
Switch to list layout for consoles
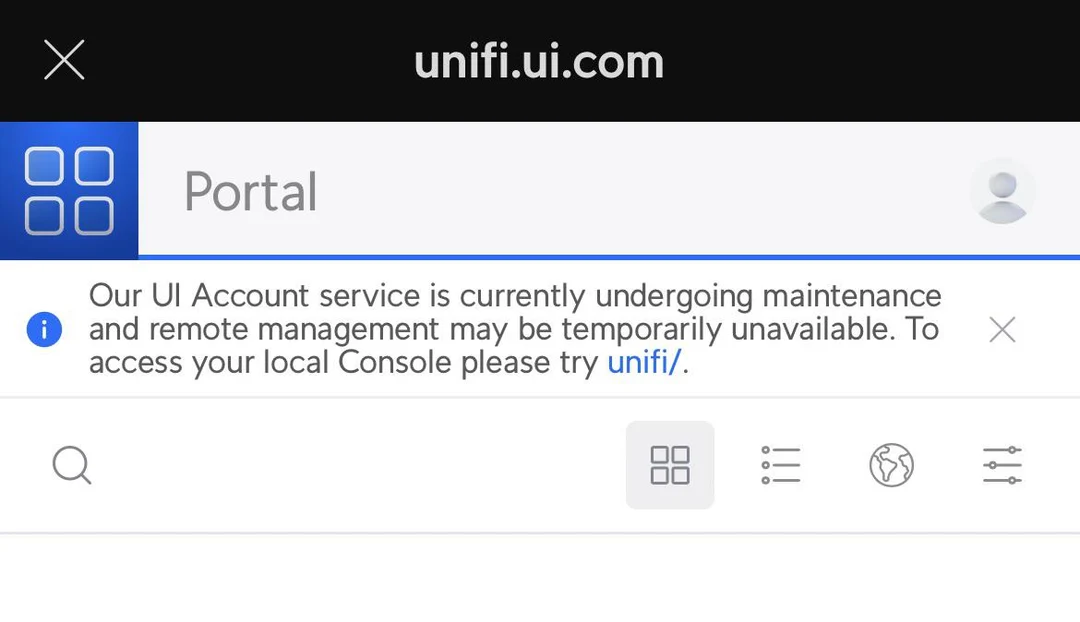coord(780,464)
